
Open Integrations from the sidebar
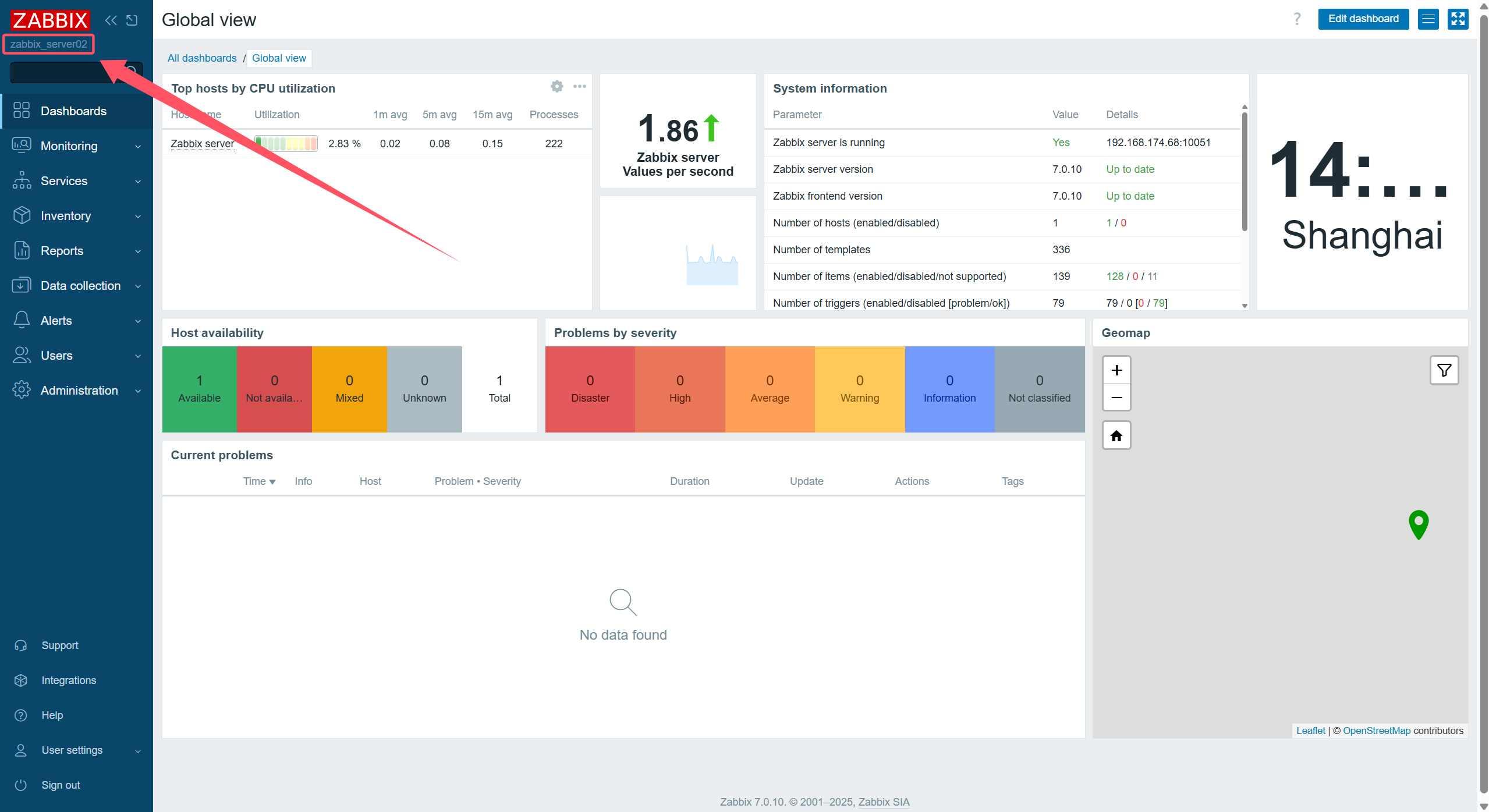[x=69, y=680]
